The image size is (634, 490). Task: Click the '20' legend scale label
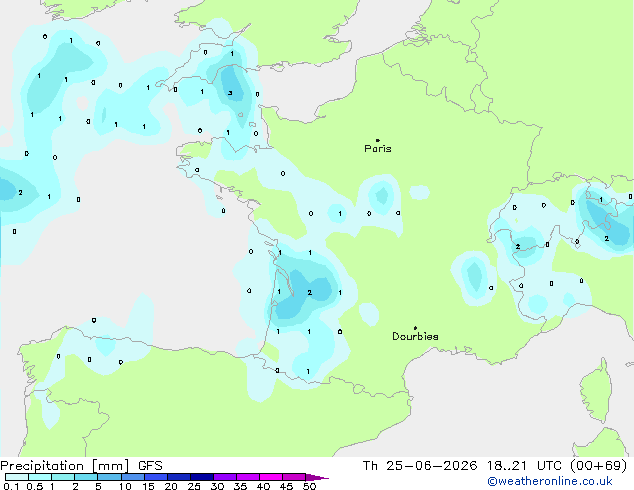point(171,486)
